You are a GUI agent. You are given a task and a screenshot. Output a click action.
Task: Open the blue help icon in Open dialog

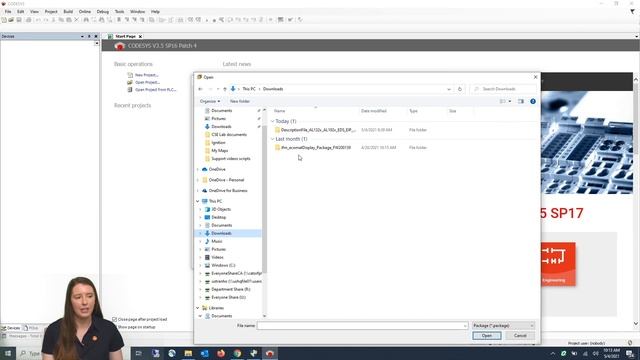(533, 101)
